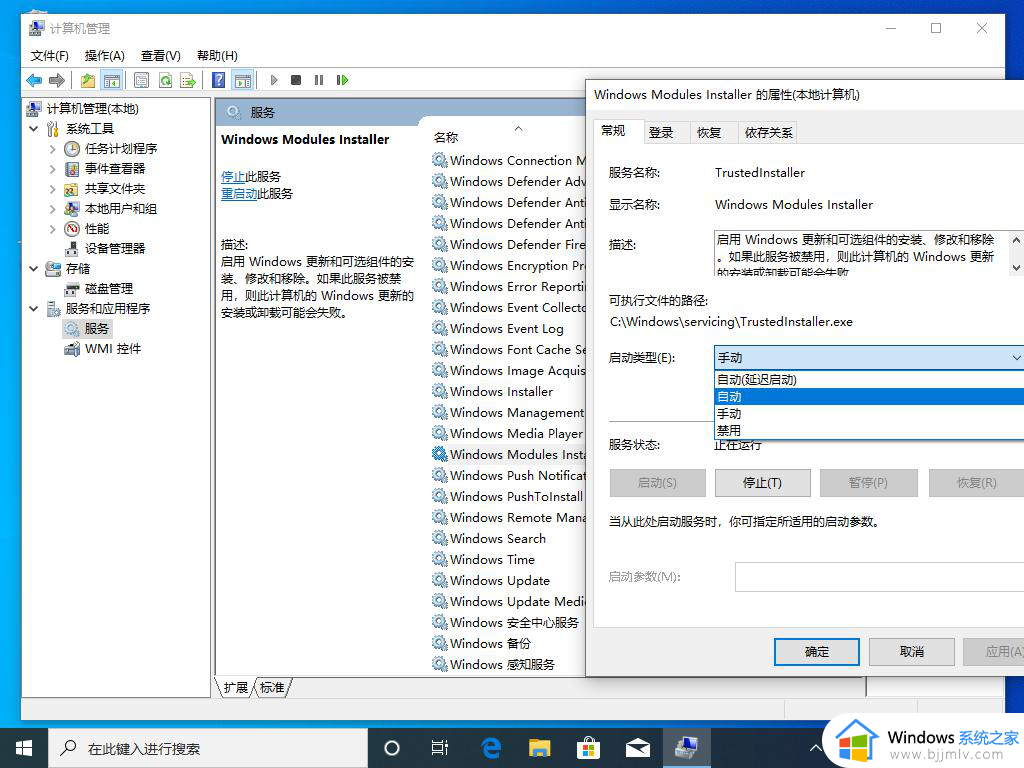Click the Forward arrow toolbar icon
Screen dimensions: 1024x768
click(57, 80)
